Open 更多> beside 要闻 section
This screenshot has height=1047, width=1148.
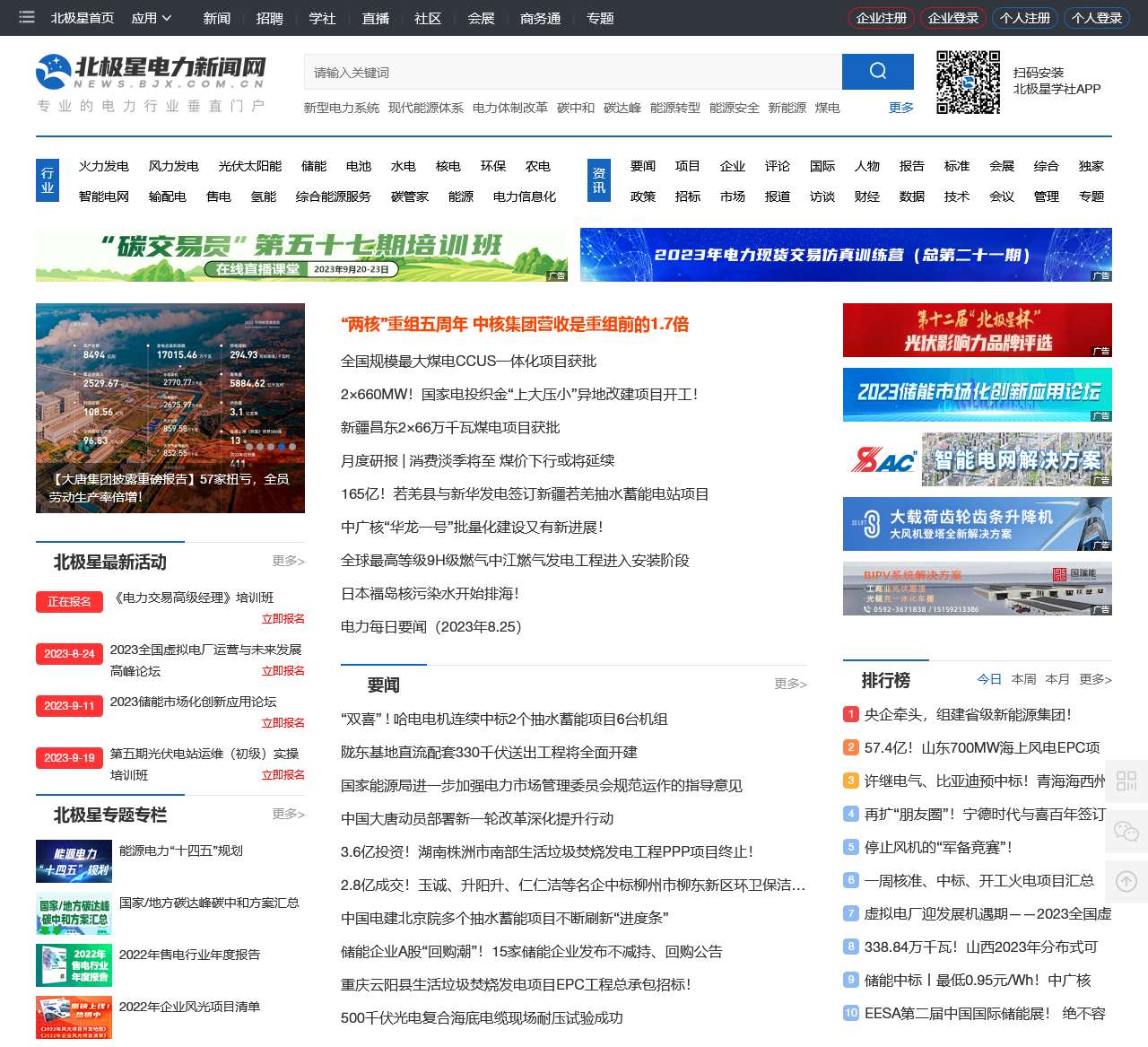(x=791, y=684)
